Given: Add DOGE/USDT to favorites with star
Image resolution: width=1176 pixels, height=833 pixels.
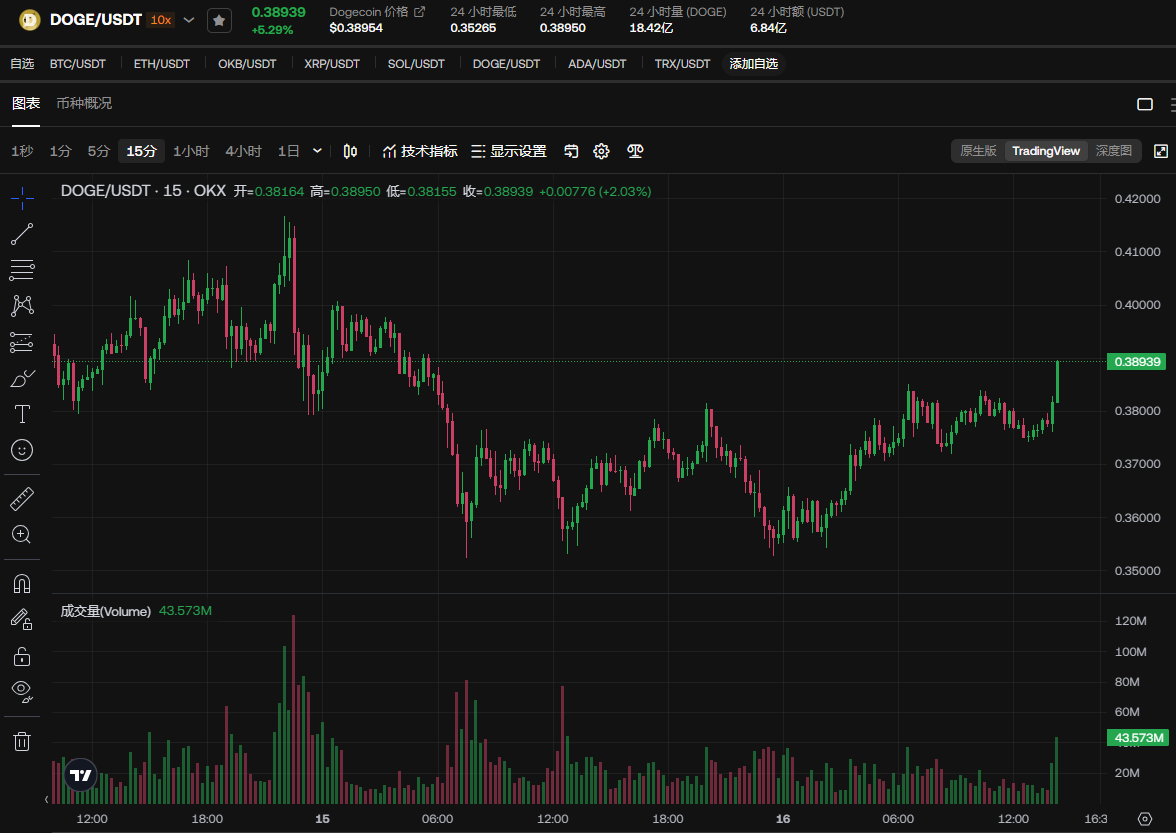Looking at the screenshot, I should 219,20.
